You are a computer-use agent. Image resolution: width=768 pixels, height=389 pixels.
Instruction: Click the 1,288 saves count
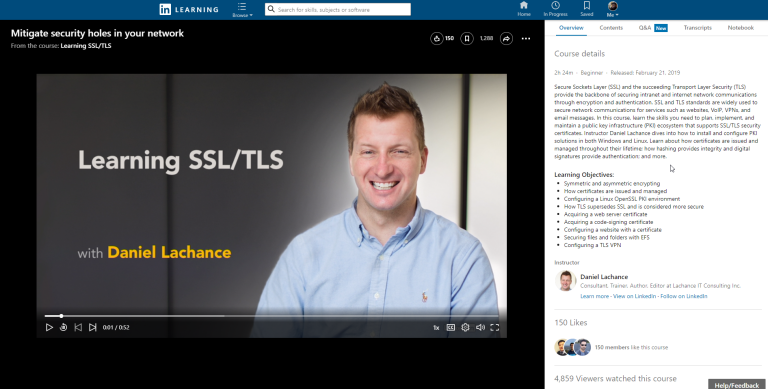click(x=486, y=38)
